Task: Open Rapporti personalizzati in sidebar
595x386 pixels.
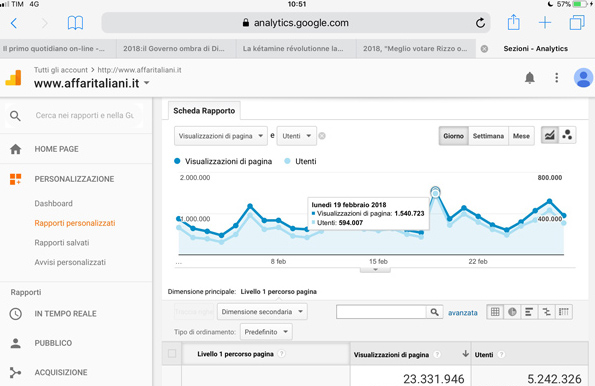Action: (75, 223)
